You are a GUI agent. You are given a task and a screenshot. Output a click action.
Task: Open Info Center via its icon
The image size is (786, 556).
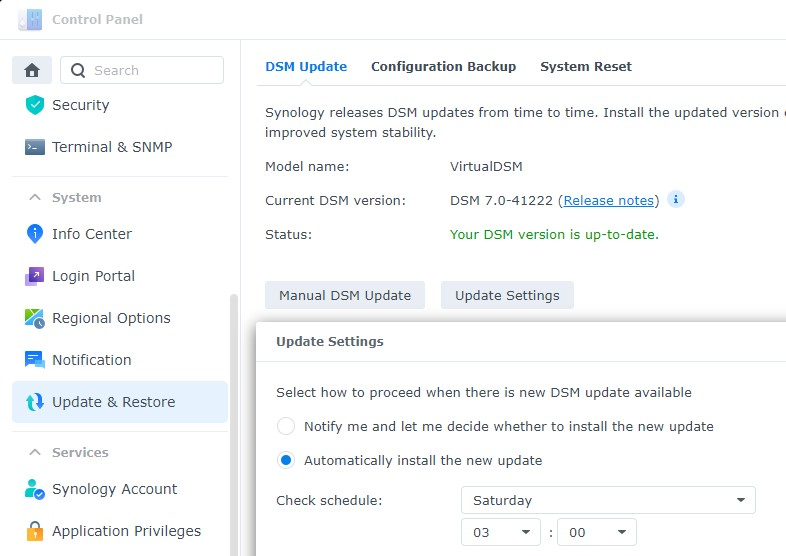35,234
